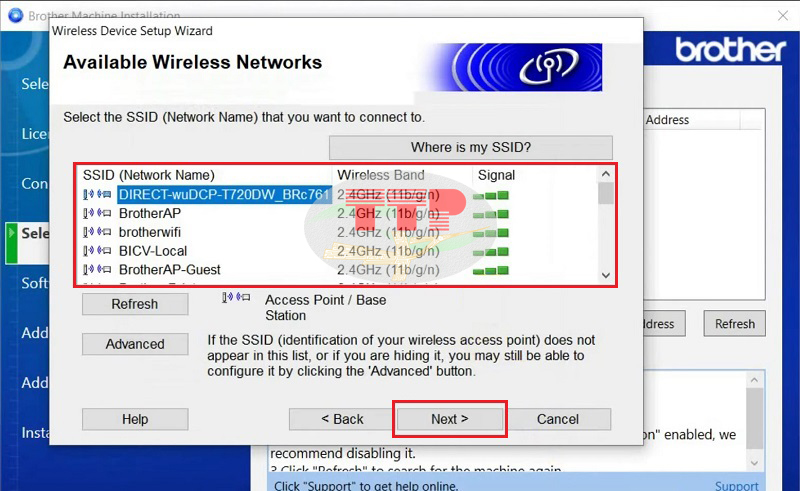Select the DIRECT-wuDCP-T720DW_BRc761 network
Viewport: 800px width, 491px height.
coord(224,194)
